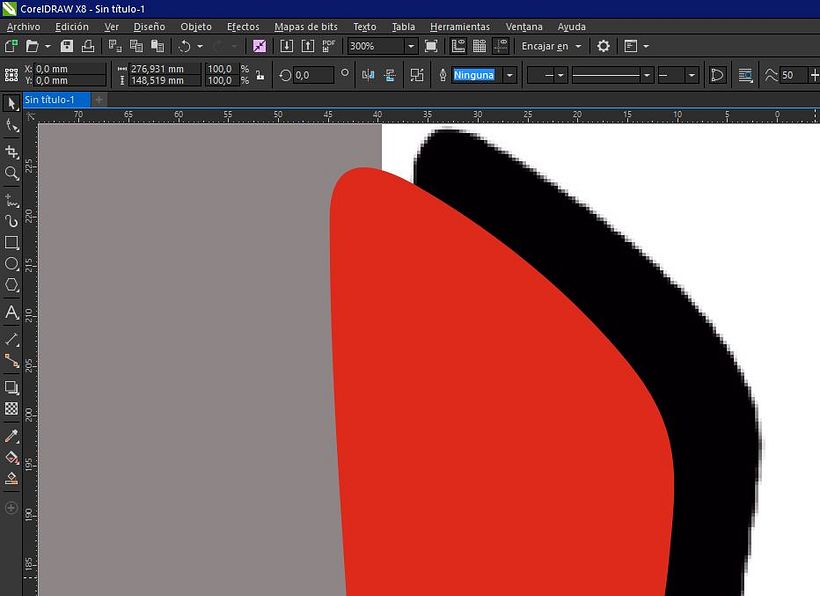Select the Pick tool
The image size is (820, 596).
12,101
